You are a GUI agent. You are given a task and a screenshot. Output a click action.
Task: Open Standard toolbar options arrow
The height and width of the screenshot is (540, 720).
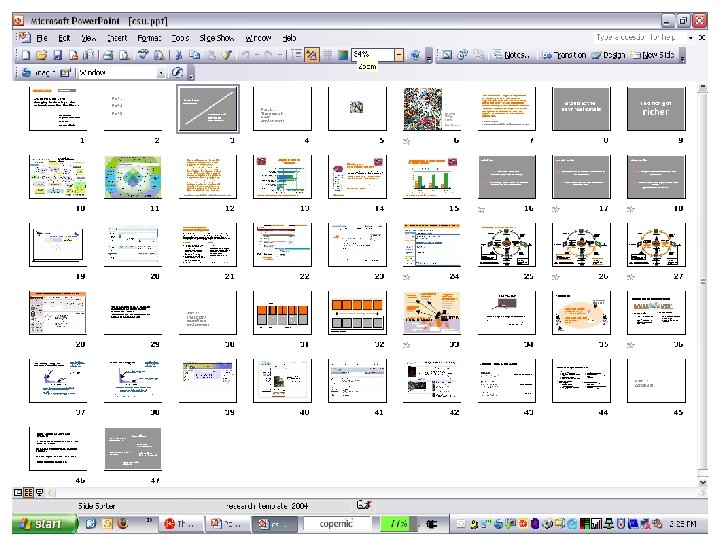click(x=429, y=56)
